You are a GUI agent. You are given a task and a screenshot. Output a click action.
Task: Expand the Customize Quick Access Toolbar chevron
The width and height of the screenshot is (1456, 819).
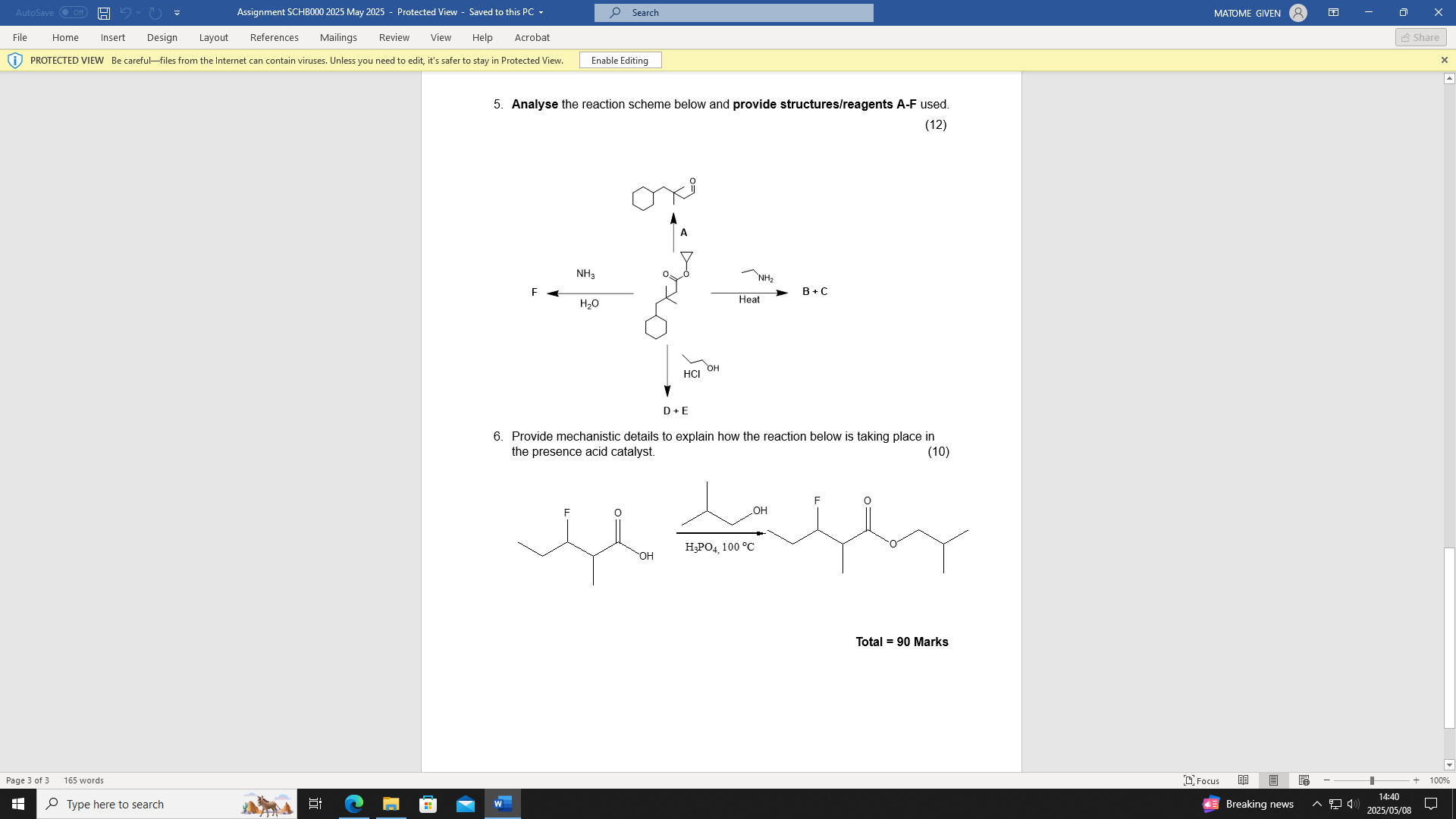click(177, 12)
